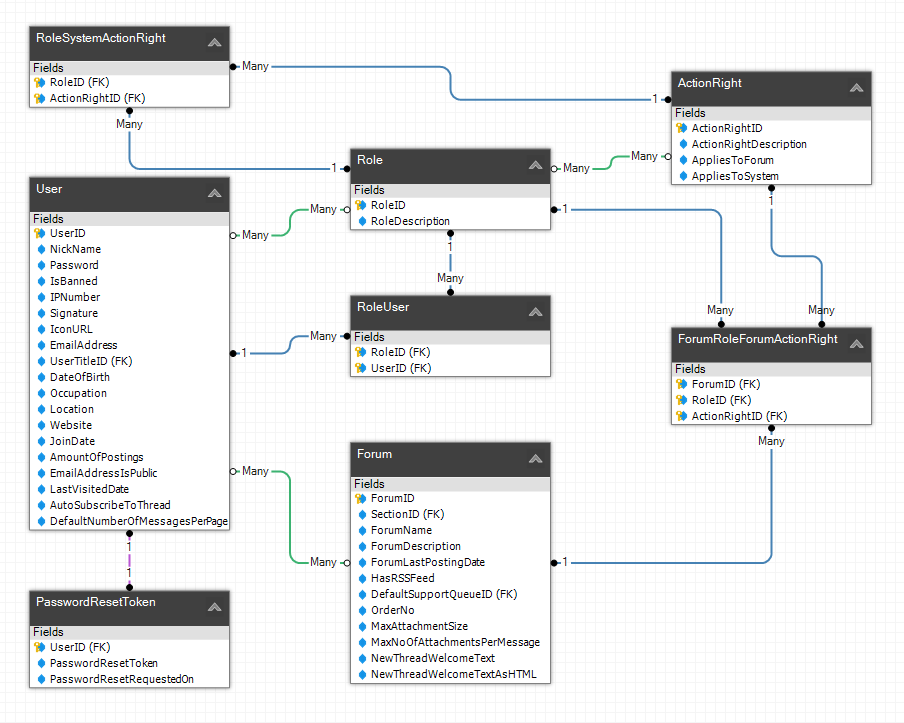Select Website field in User
Screen dimensions: 904x723
(x=129, y=425)
